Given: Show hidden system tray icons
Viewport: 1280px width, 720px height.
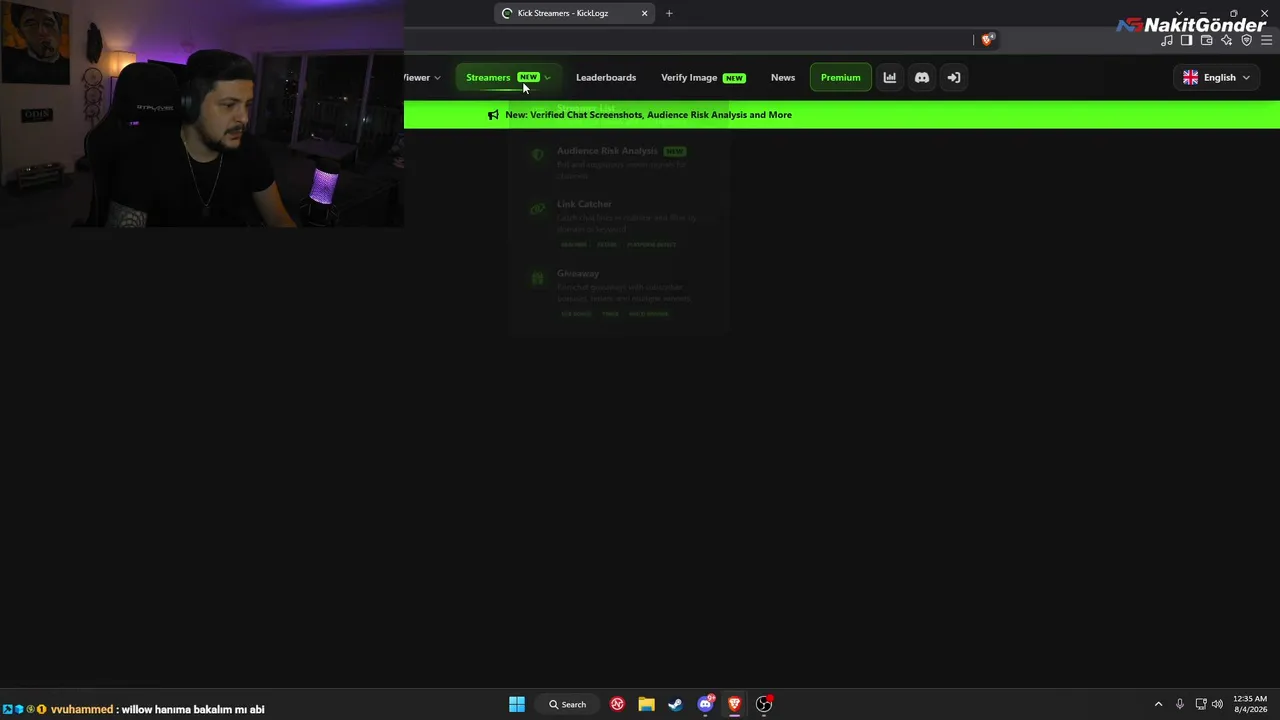Looking at the screenshot, I should pos(1158,704).
